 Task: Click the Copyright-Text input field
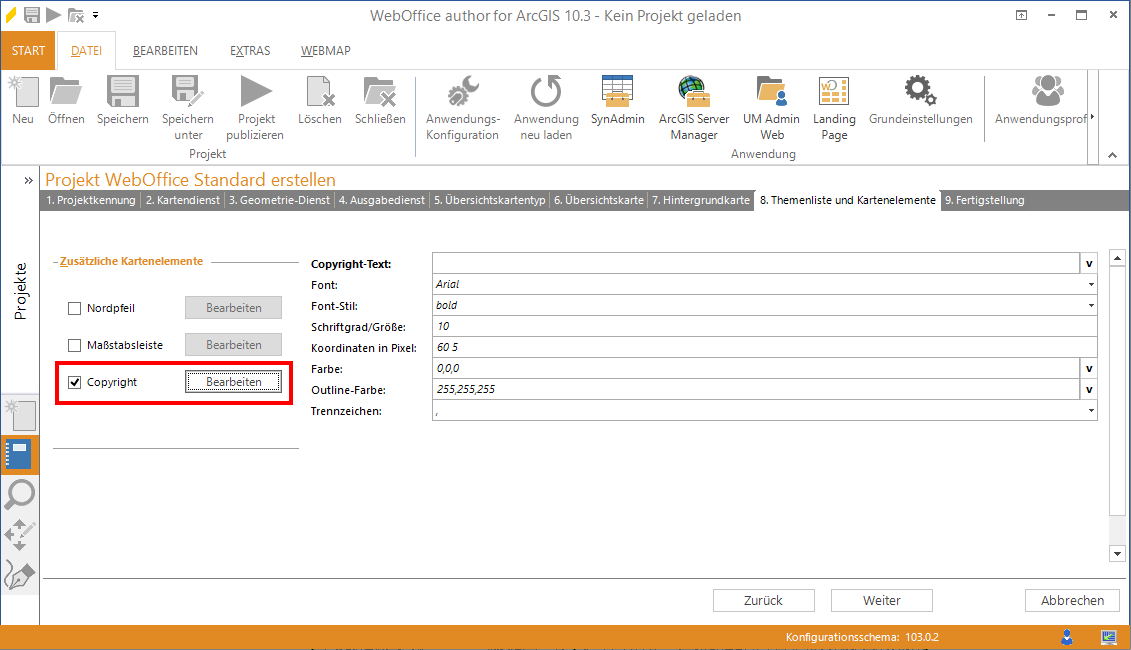tap(755, 264)
